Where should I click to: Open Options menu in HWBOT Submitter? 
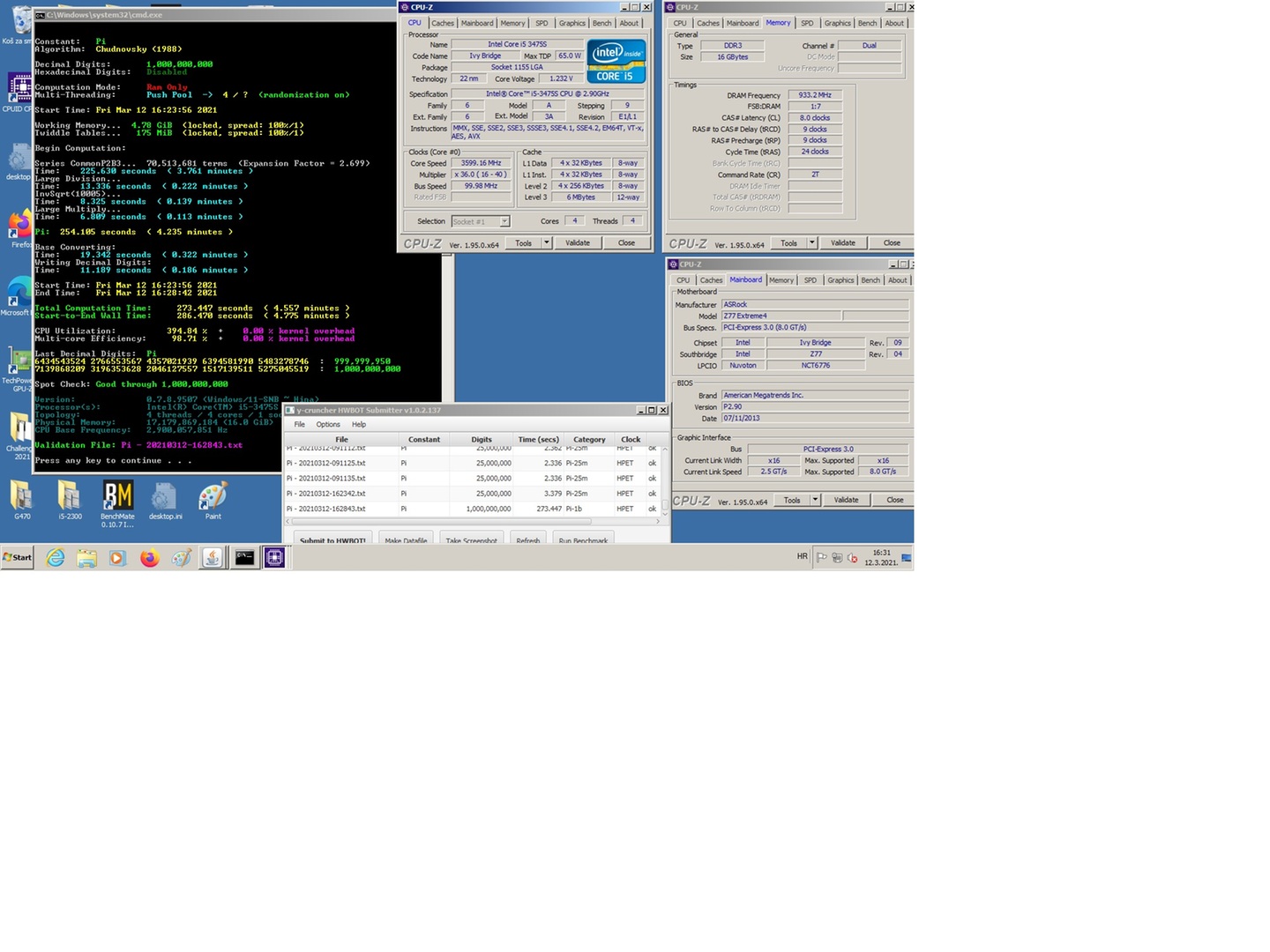[x=328, y=425]
